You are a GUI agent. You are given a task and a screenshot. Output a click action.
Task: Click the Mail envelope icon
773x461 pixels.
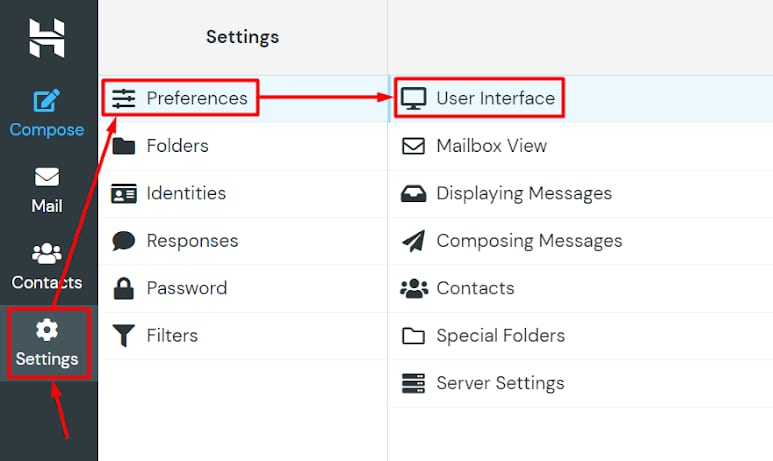47,177
